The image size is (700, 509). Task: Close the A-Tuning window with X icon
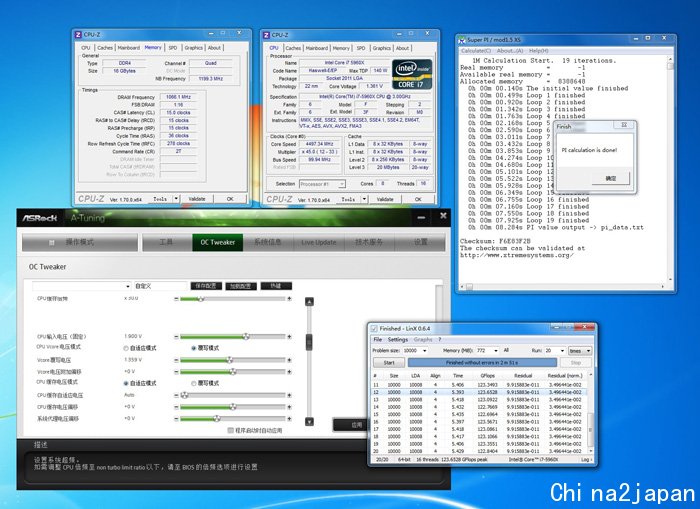click(x=443, y=216)
